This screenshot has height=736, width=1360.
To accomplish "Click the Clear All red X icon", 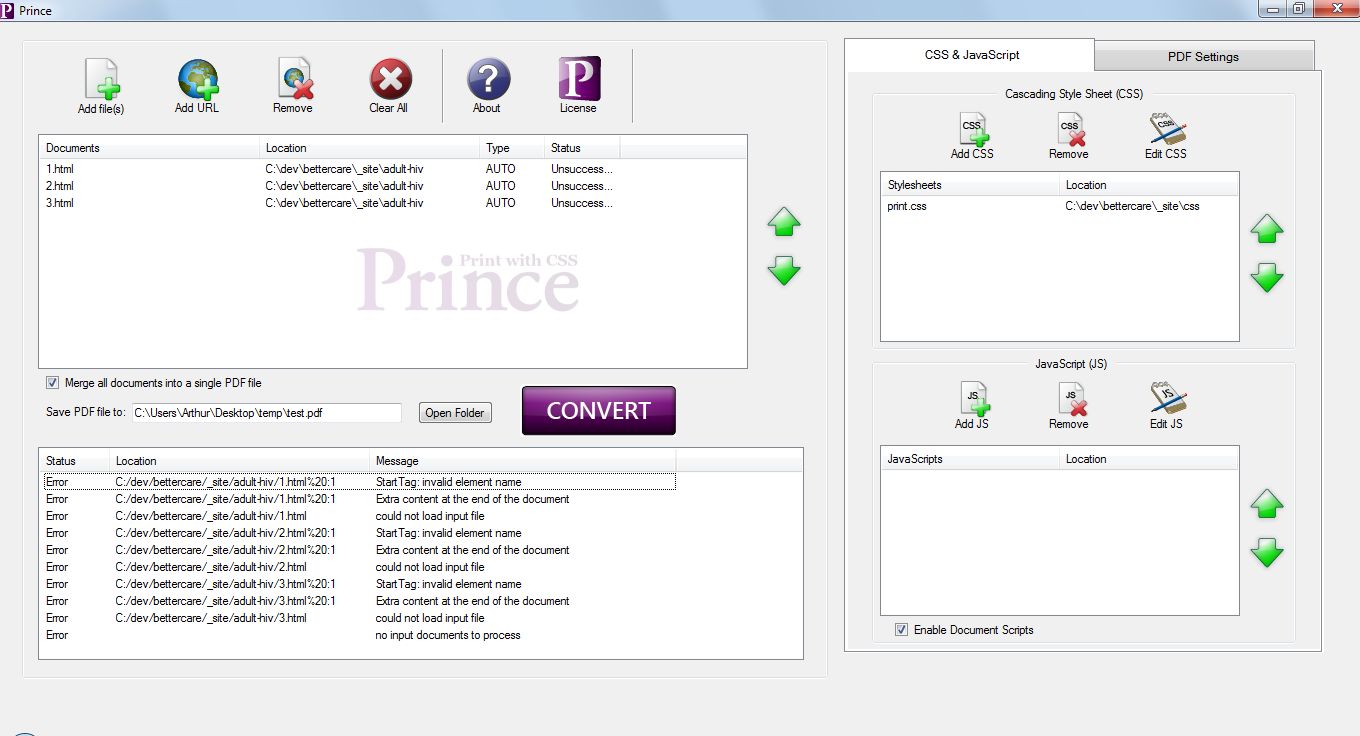I will tap(389, 80).
